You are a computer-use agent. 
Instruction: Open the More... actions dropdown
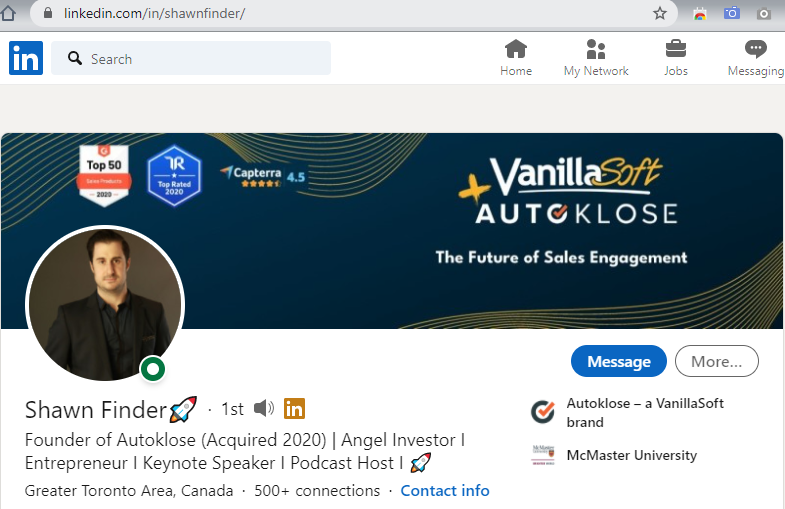click(x=716, y=361)
